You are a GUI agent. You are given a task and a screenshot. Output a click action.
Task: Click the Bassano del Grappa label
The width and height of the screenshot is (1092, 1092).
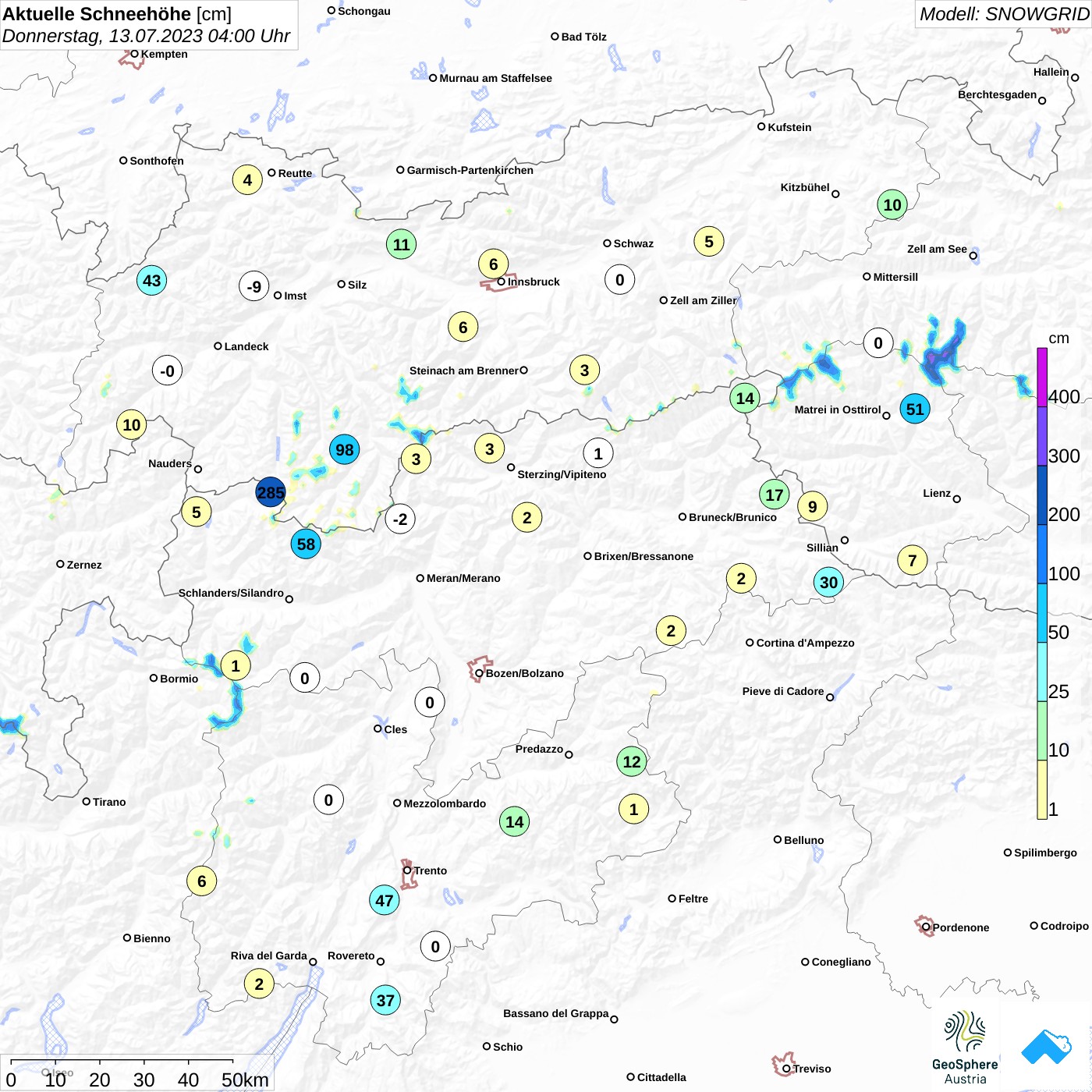pos(556,1013)
